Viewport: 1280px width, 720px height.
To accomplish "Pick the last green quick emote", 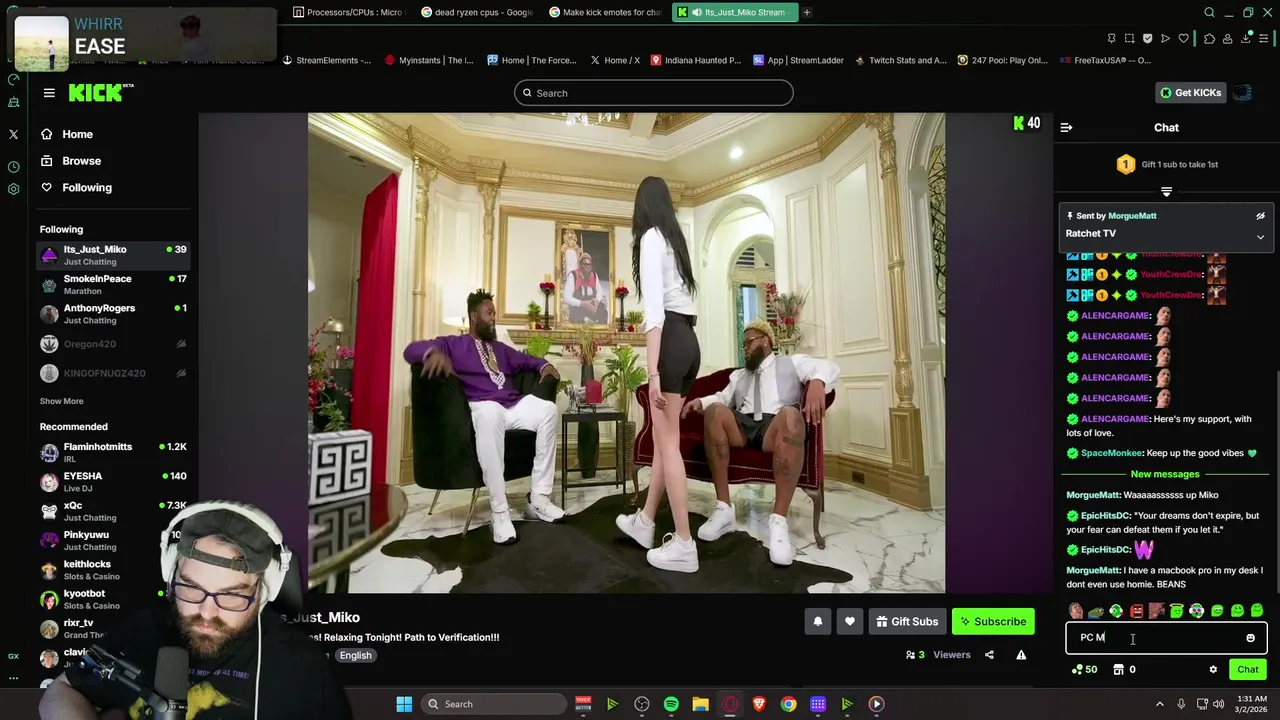I will 1257,611.
